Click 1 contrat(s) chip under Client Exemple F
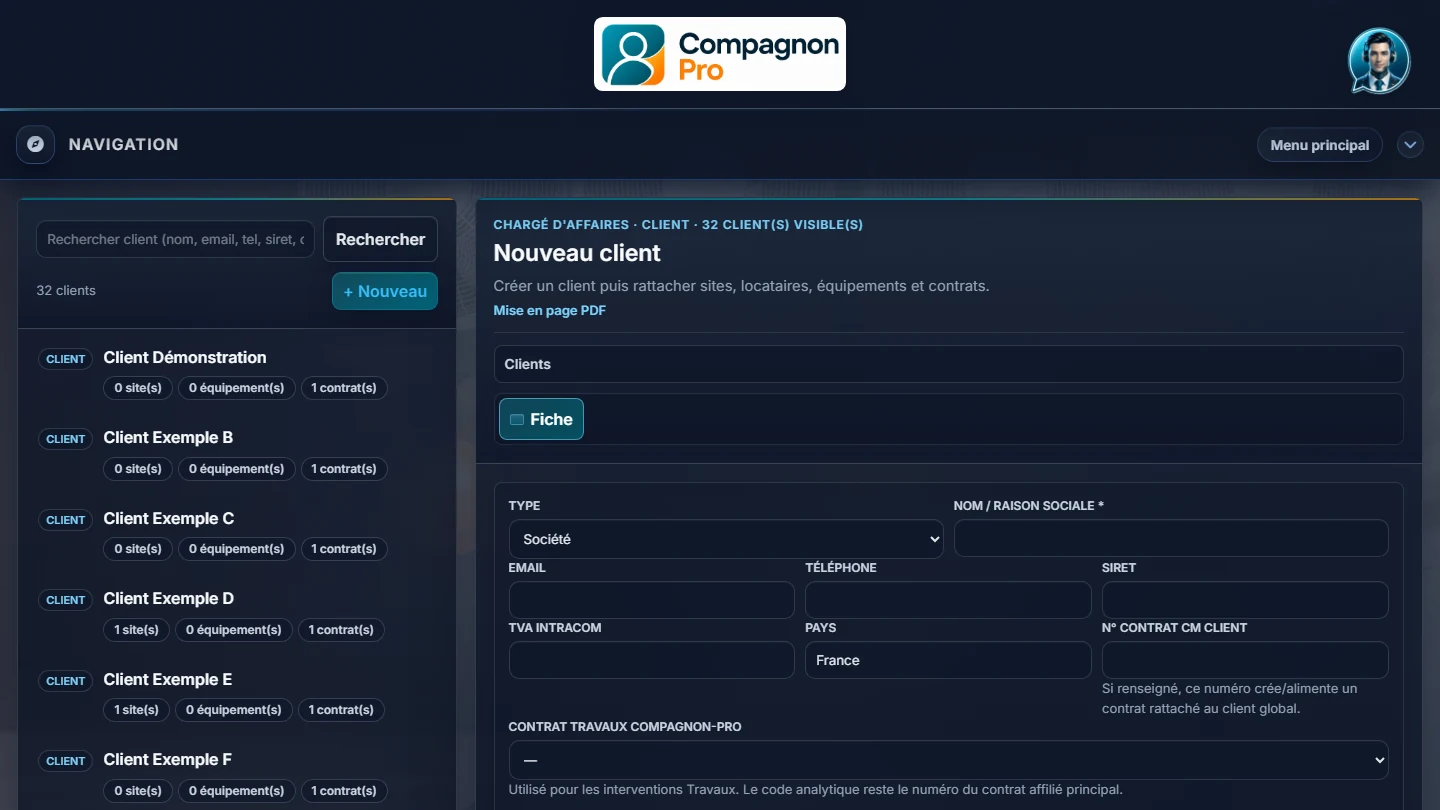This screenshot has width=1440, height=810. click(344, 791)
